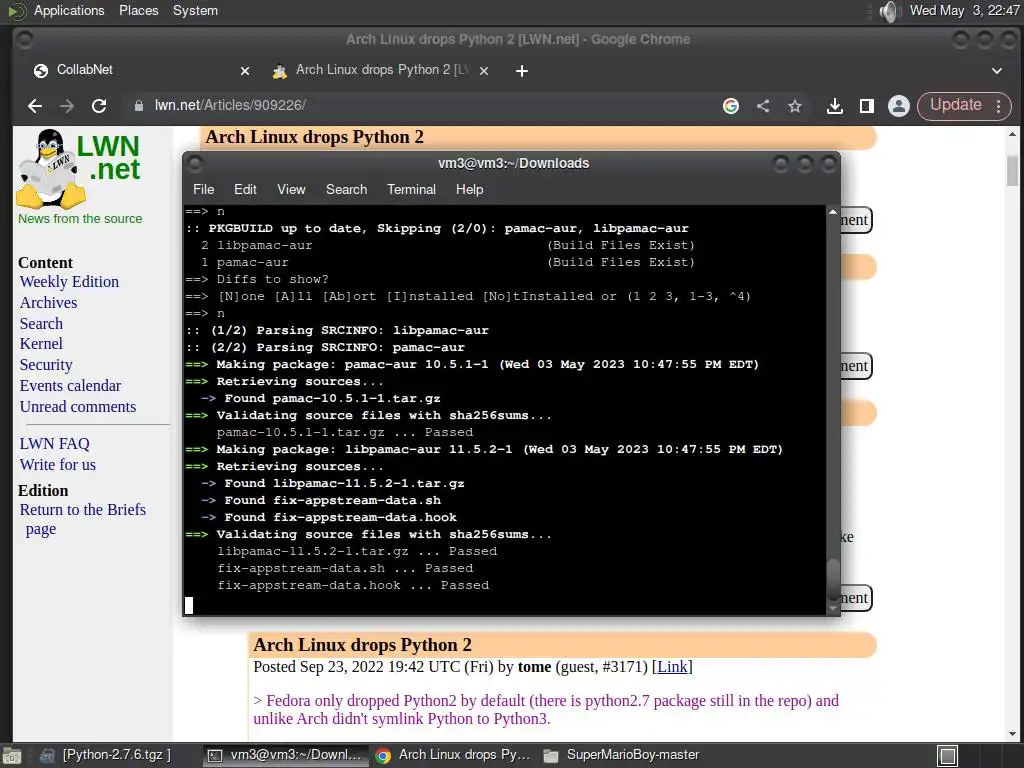Open the Places menu in top panel

pos(138,10)
